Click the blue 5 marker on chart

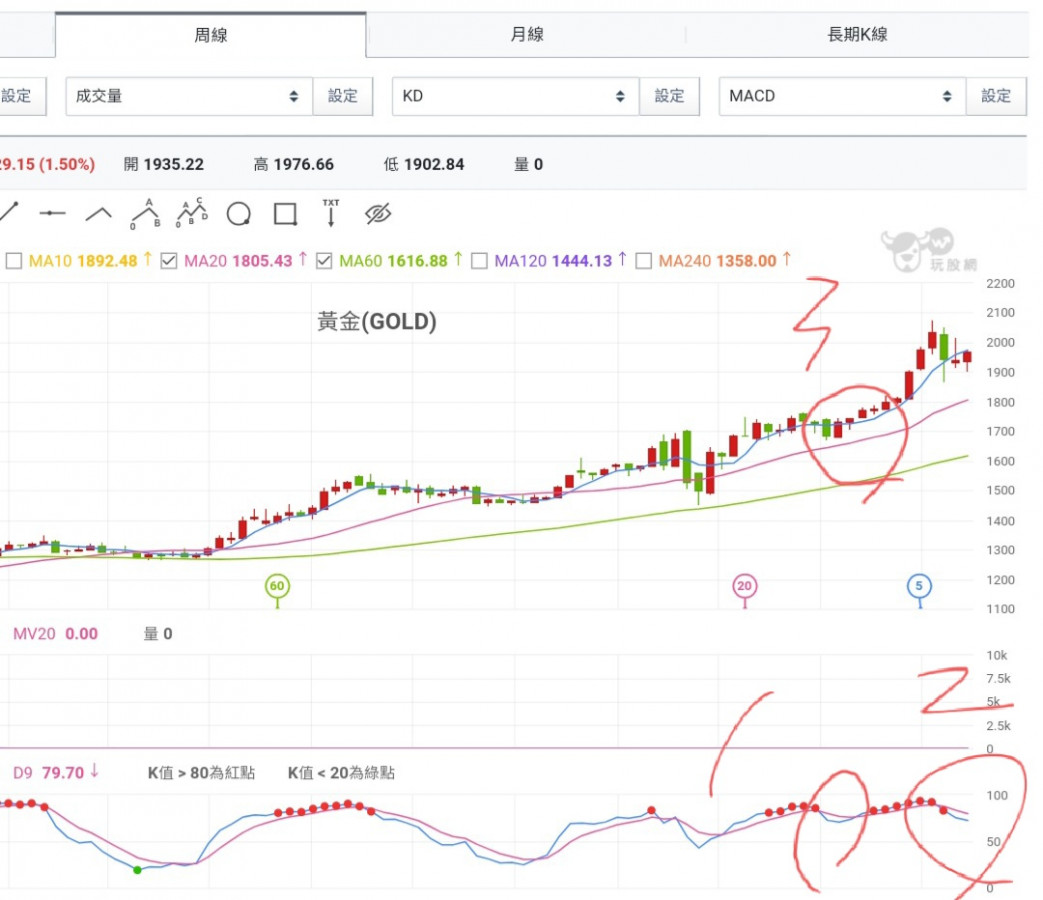tap(919, 586)
